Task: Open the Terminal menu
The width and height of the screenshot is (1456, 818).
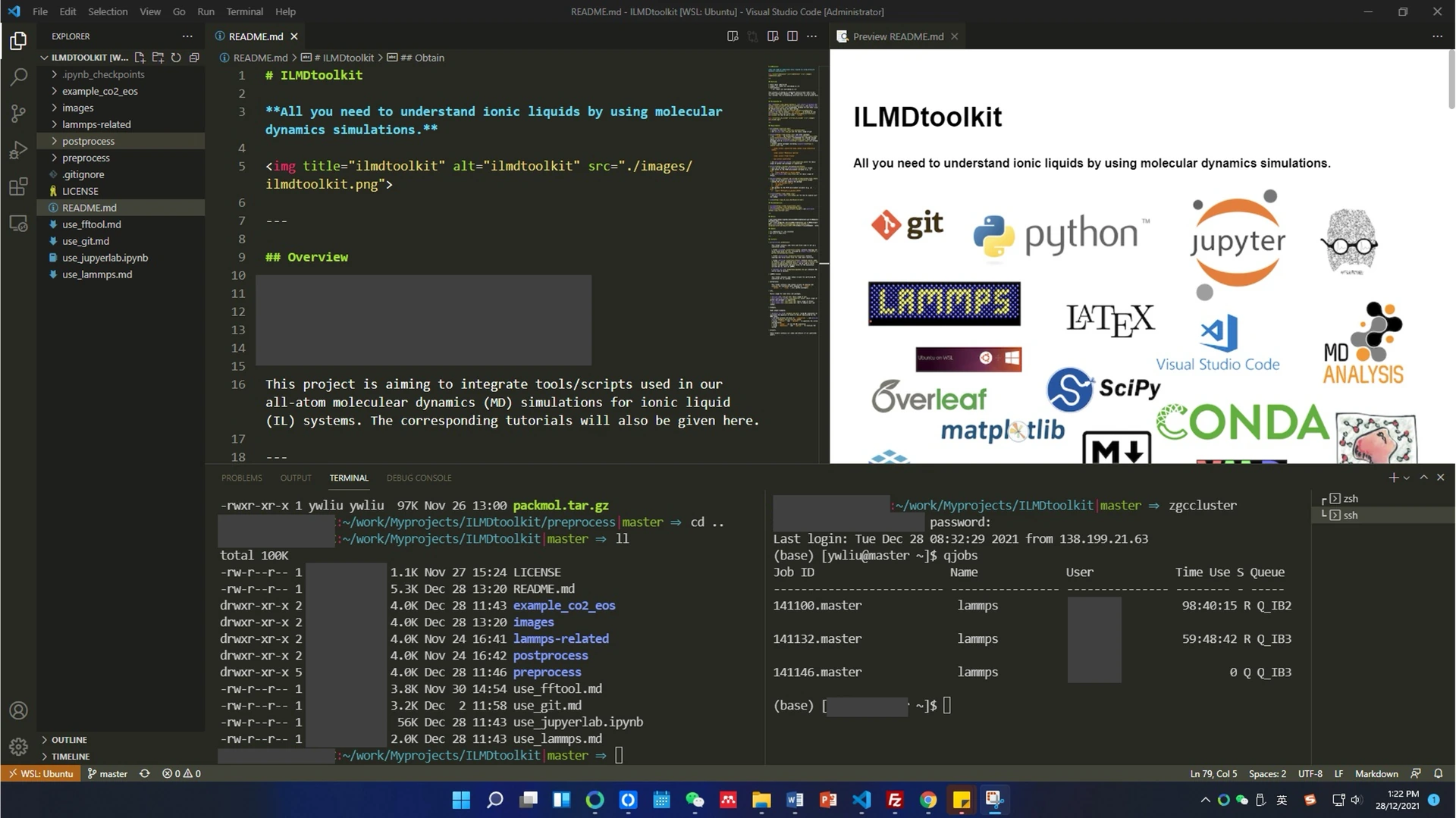Action: click(244, 11)
